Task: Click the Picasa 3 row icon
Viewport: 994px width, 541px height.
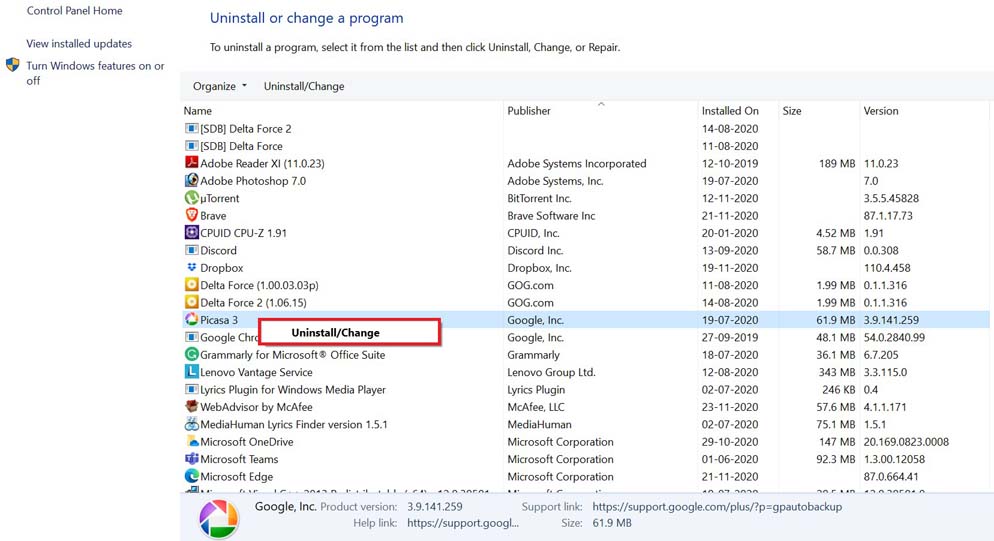Action: click(191, 319)
